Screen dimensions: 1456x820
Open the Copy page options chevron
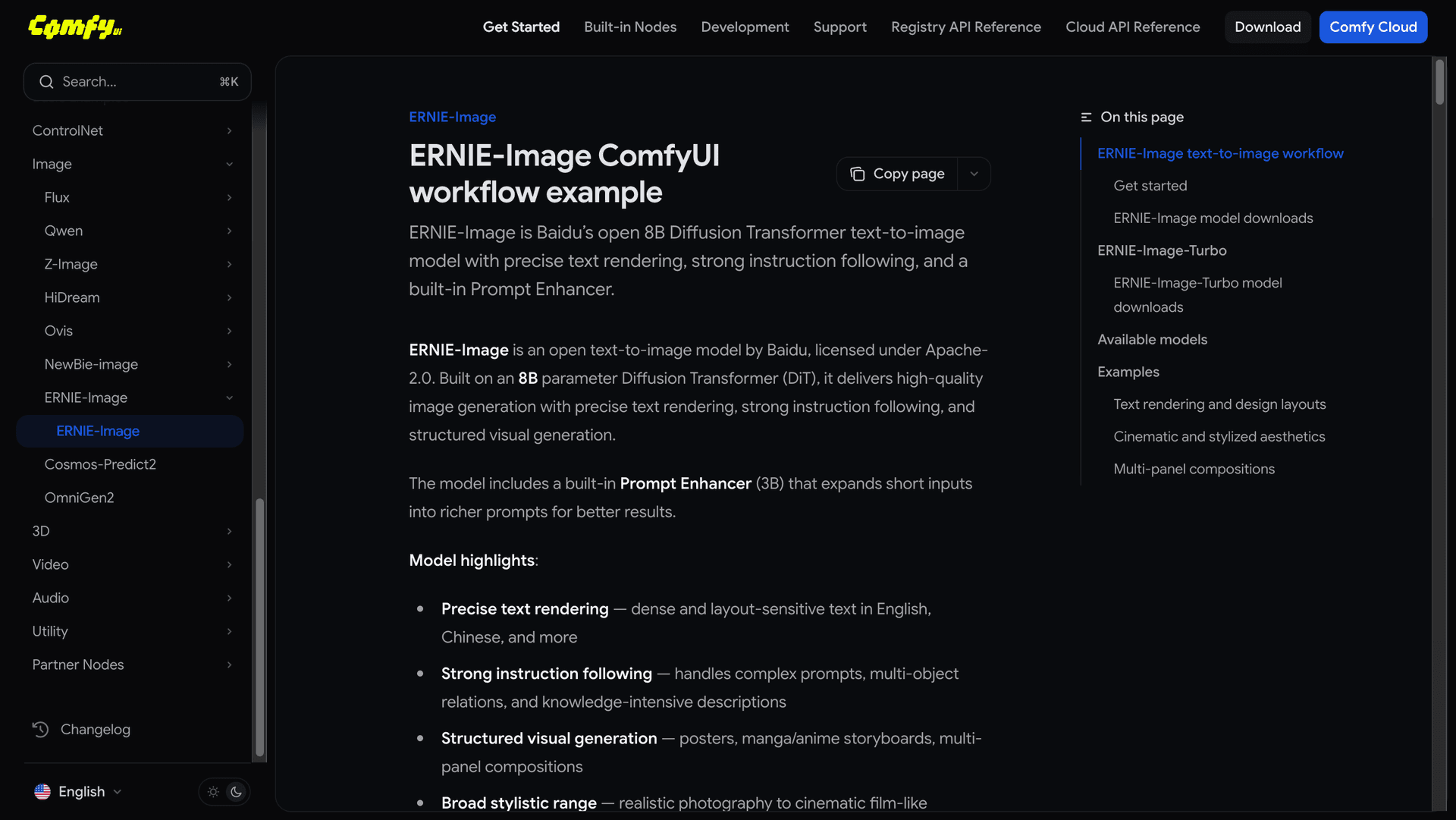[974, 174]
